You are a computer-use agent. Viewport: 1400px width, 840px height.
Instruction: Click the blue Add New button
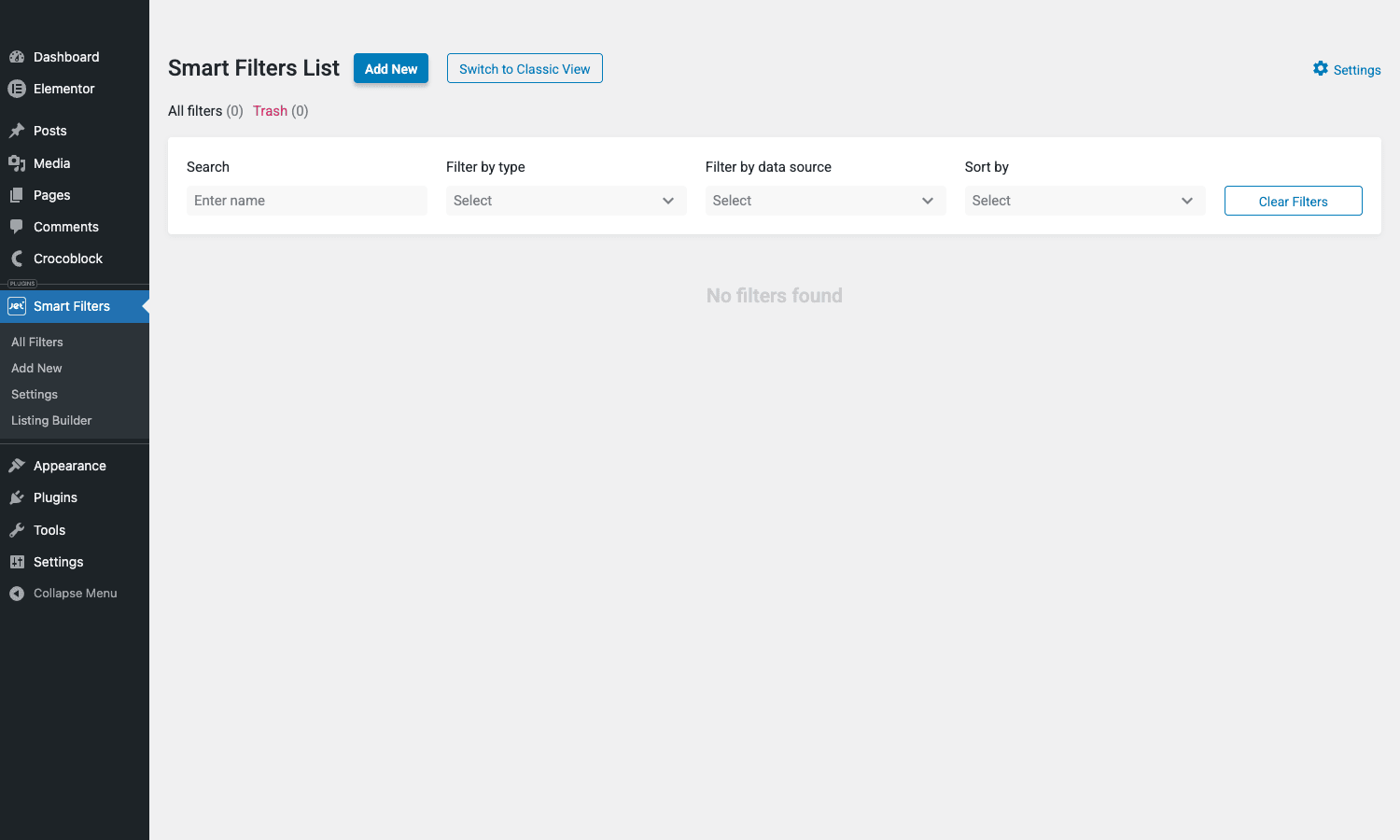391,68
